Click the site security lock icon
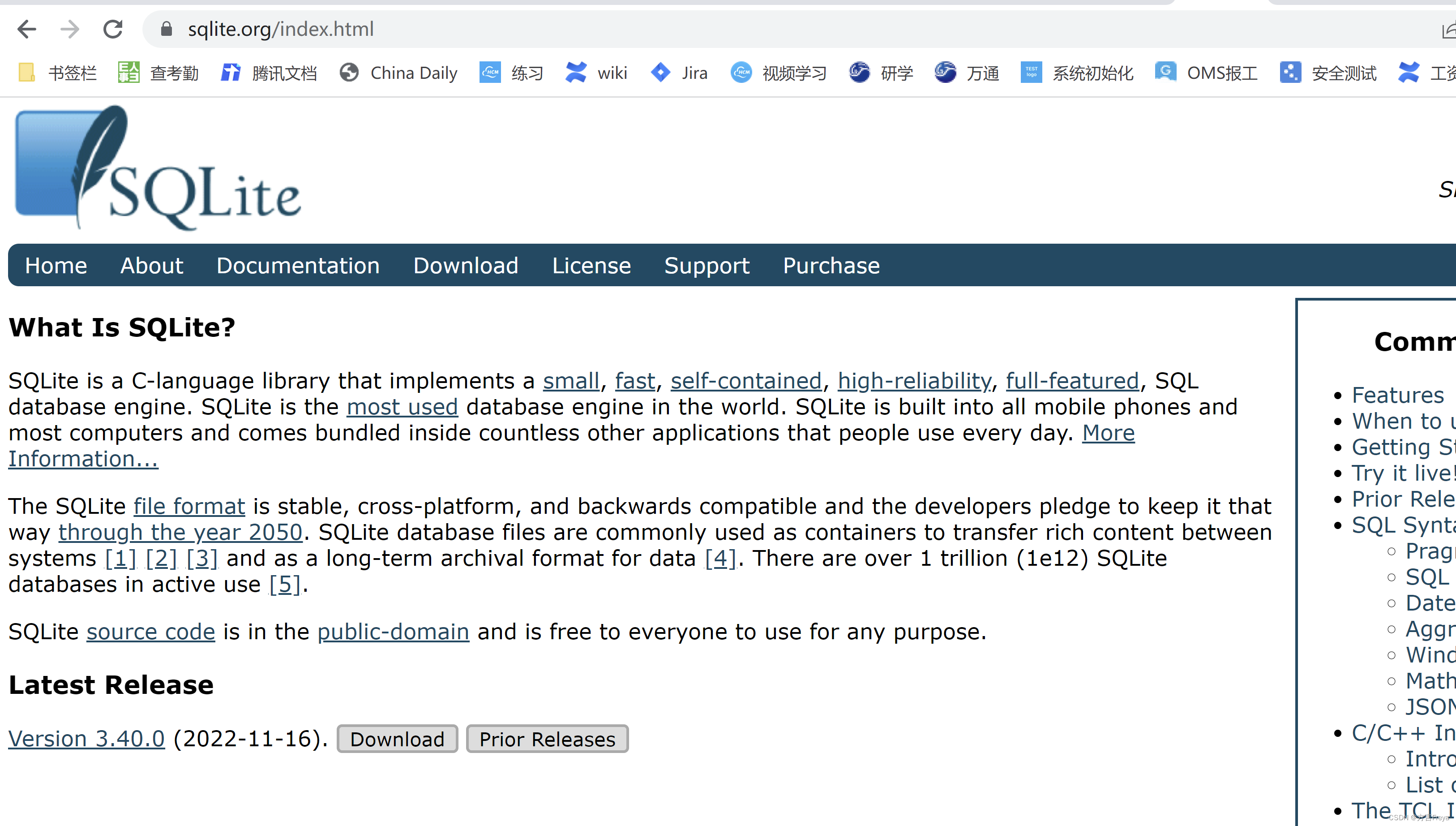Viewport: 1456px width, 826px height. (x=166, y=29)
